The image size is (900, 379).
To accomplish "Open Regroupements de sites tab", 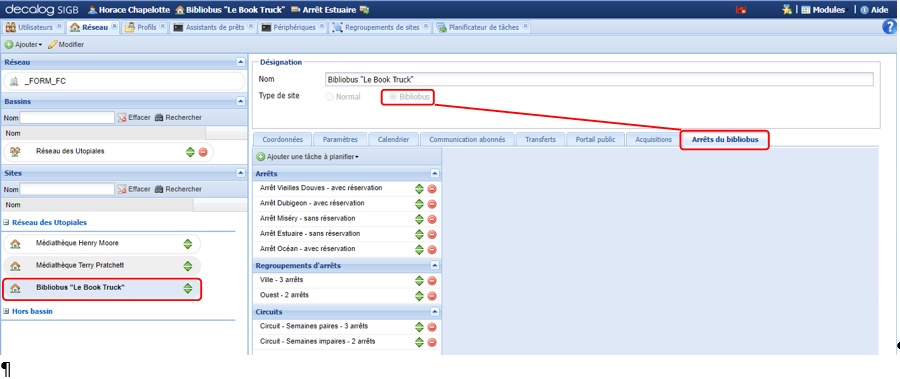I will click(381, 27).
